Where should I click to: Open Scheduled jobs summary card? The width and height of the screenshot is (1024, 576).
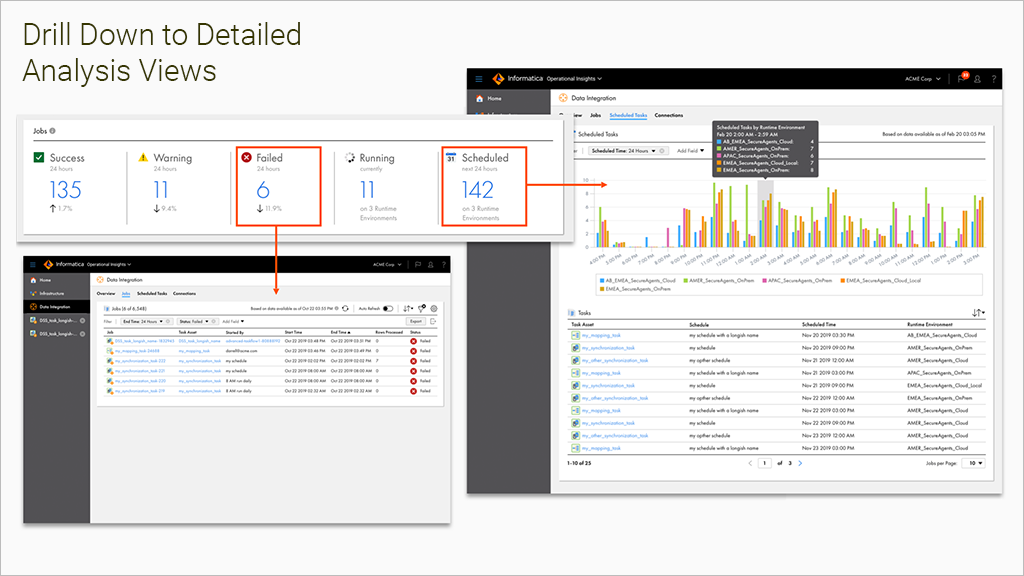coord(484,186)
